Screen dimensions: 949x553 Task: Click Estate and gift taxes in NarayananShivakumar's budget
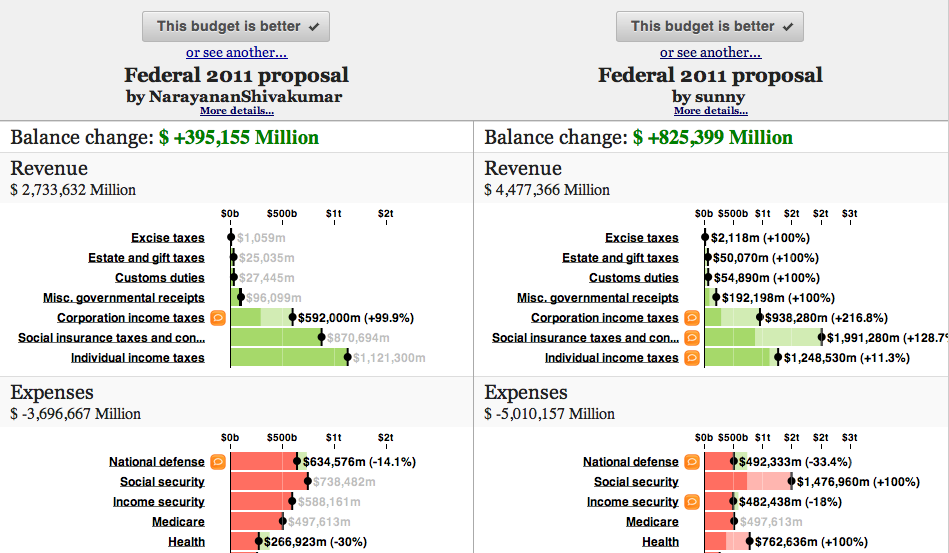(x=146, y=258)
